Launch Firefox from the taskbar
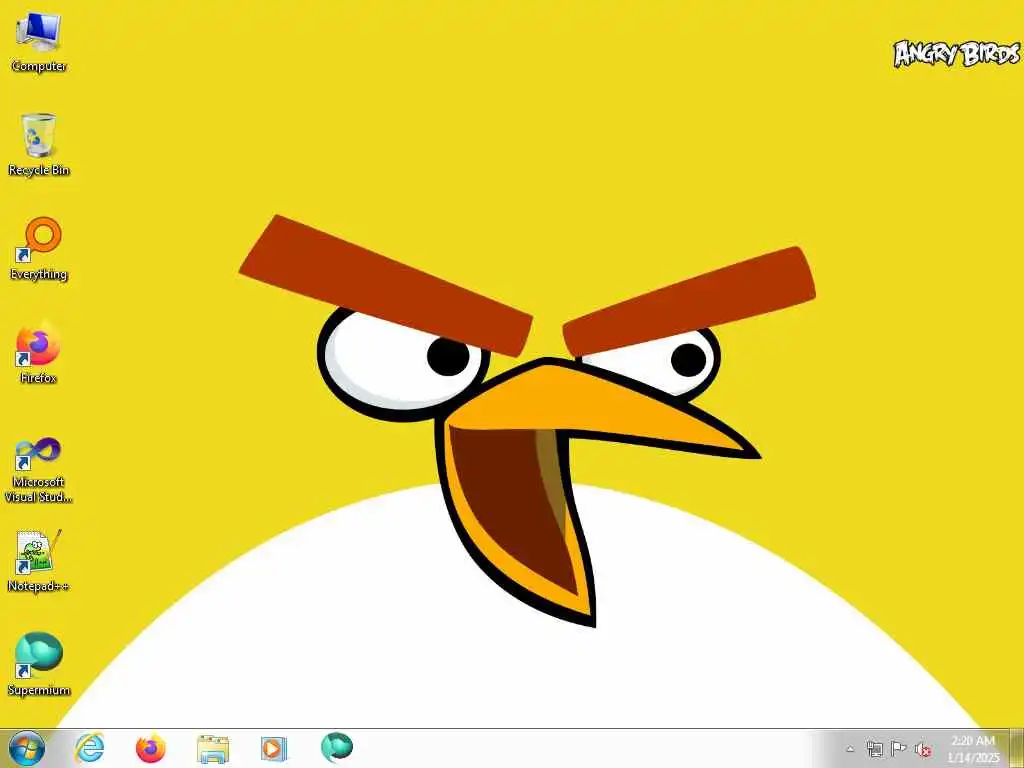 coord(151,748)
